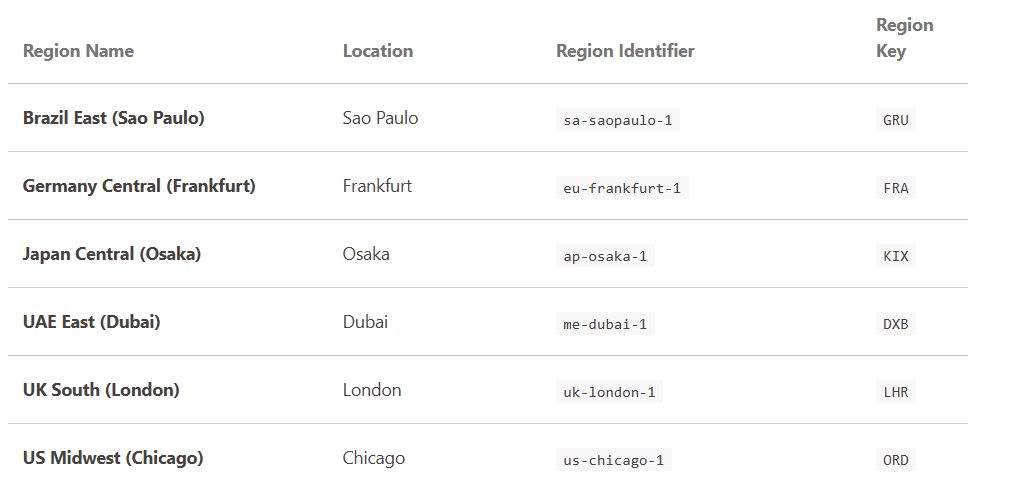Click the us-chicago-1 identifier code
The image size is (1016, 502).
click(613, 460)
